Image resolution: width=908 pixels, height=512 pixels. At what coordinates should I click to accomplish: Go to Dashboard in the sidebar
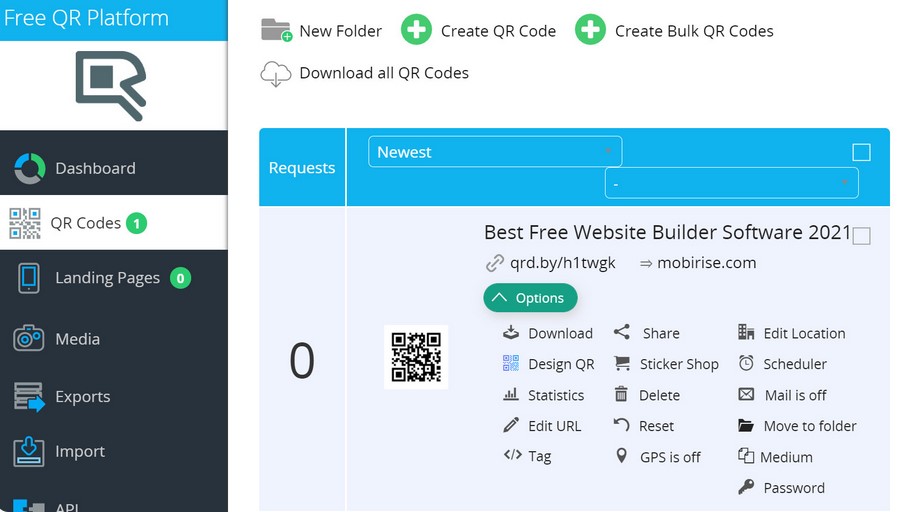[x=95, y=168]
